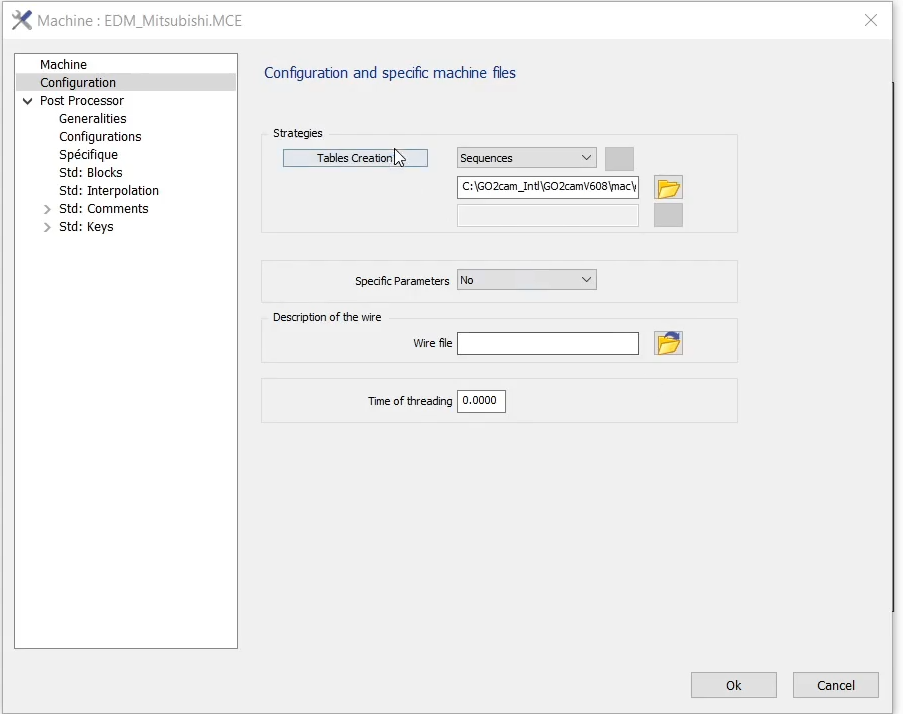Select Std: Interpolation in the tree
The height and width of the screenshot is (714, 903).
coord(108,191)
